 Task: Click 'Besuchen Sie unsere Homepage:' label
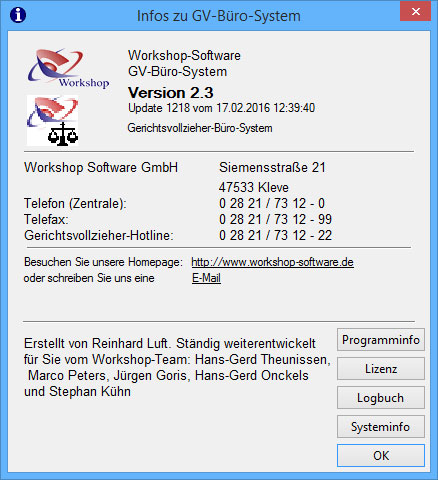click(103, 262)
